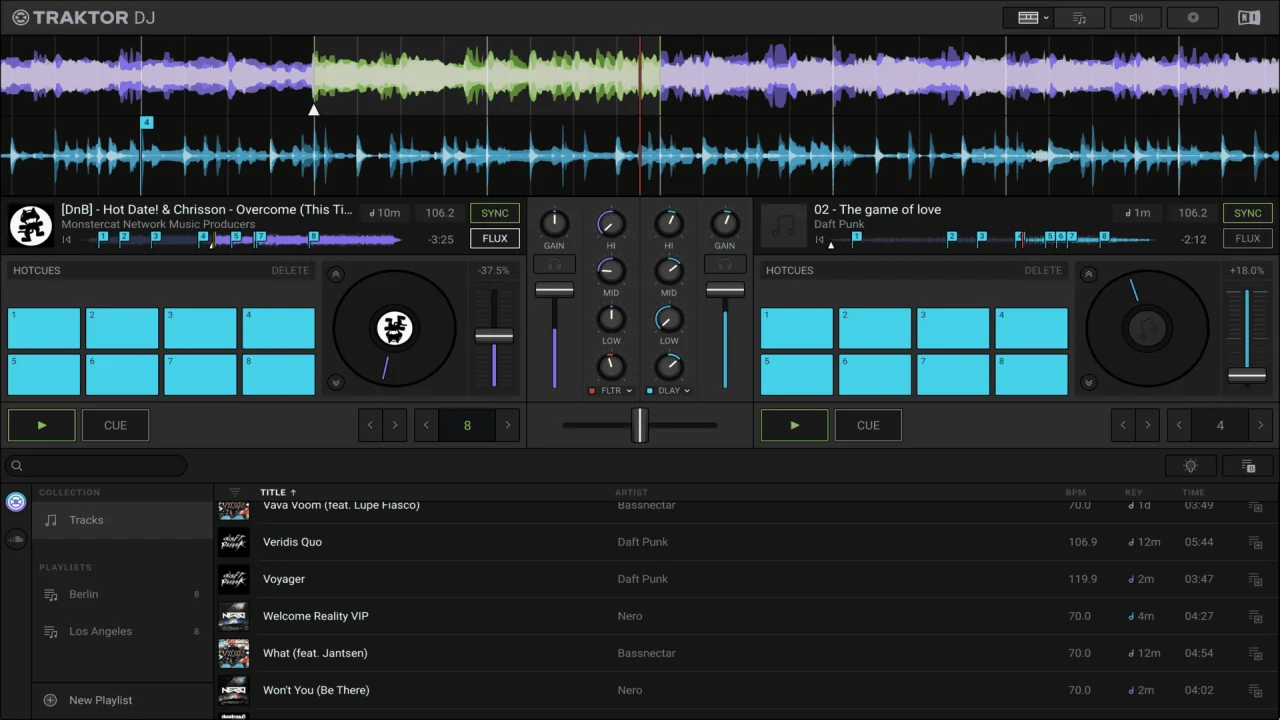This screenshot has width=1280, height=720.
Task: Click the Traktor DJ logo
Action: 84,18
